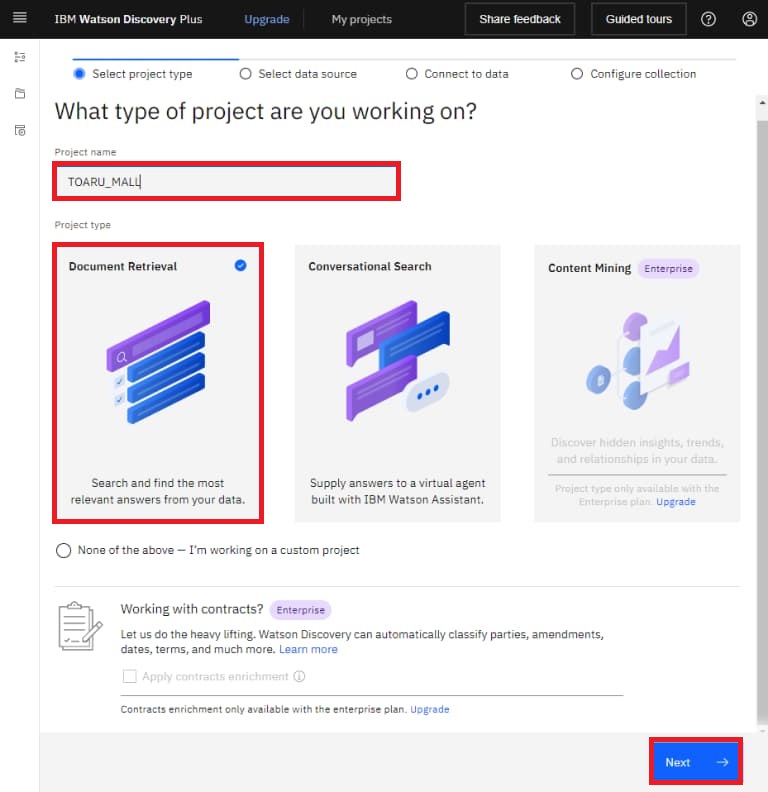The width and height of the screenshot is (768, 792).
Task: Click the scrollbar up arrow
Action: [x=762, y=103]
